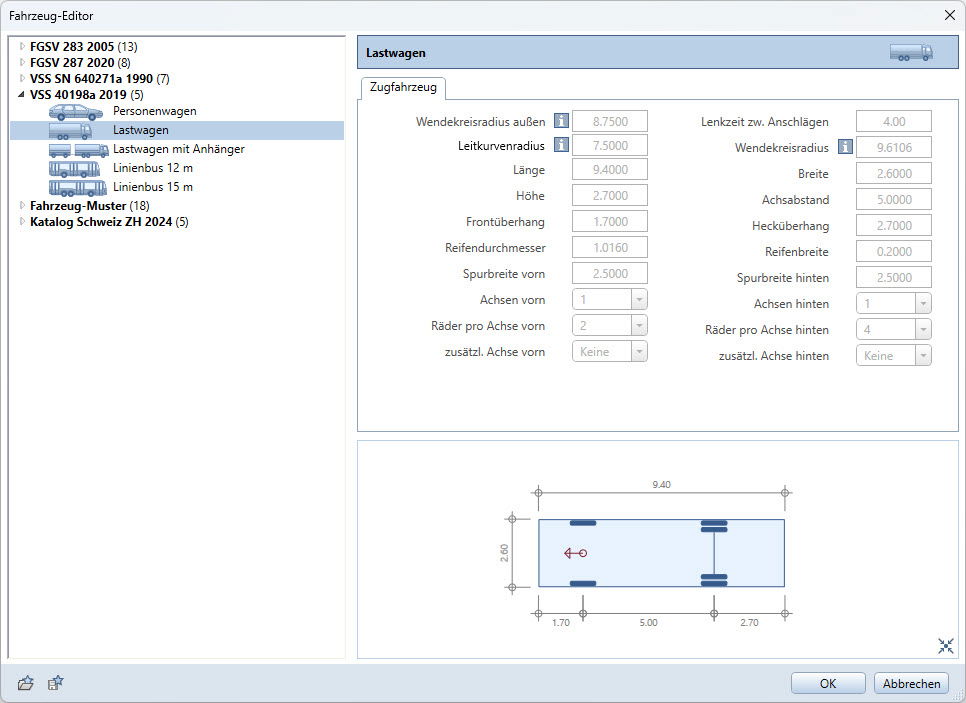Select Linienbus 15 m in tree

[x=153, y=187]
